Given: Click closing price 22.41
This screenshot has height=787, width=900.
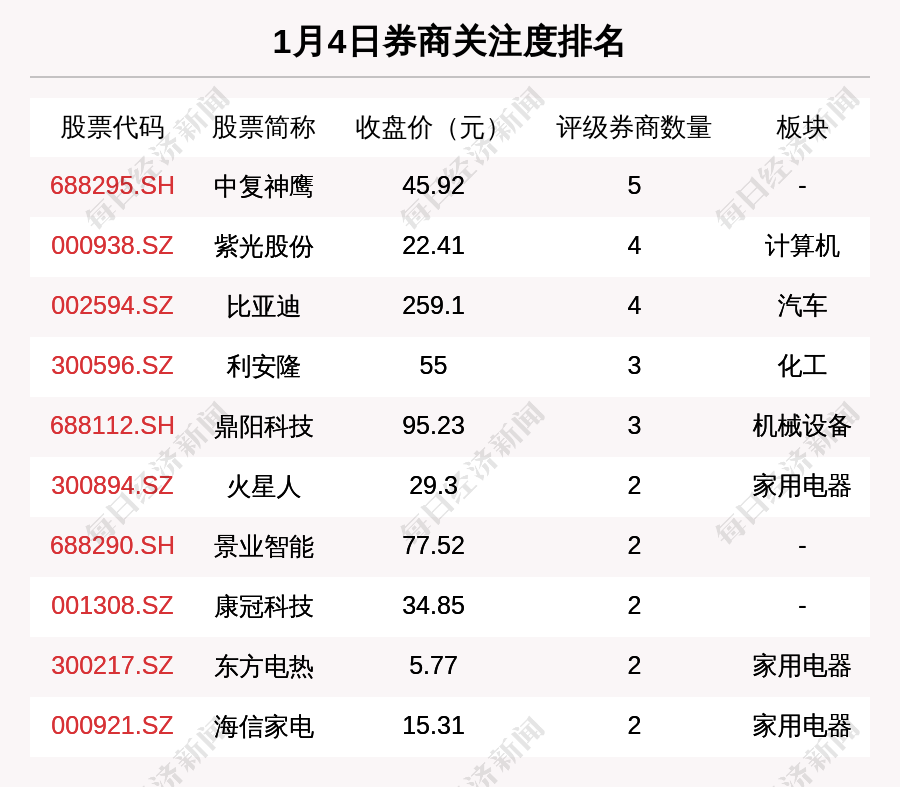Looking at the screenshot, I should pyautogui.click(x=433, y=246).
